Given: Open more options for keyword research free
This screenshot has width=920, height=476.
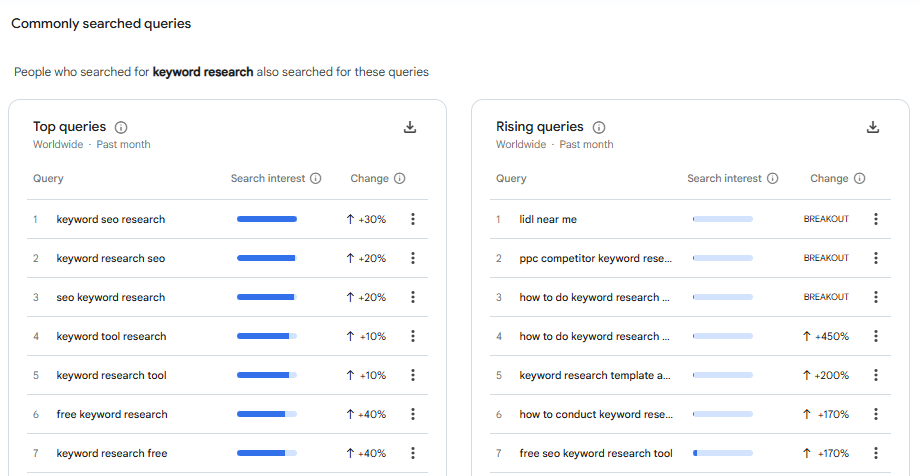Looking at the screenshot, I should pyautogui.click(x=413, y=453).
